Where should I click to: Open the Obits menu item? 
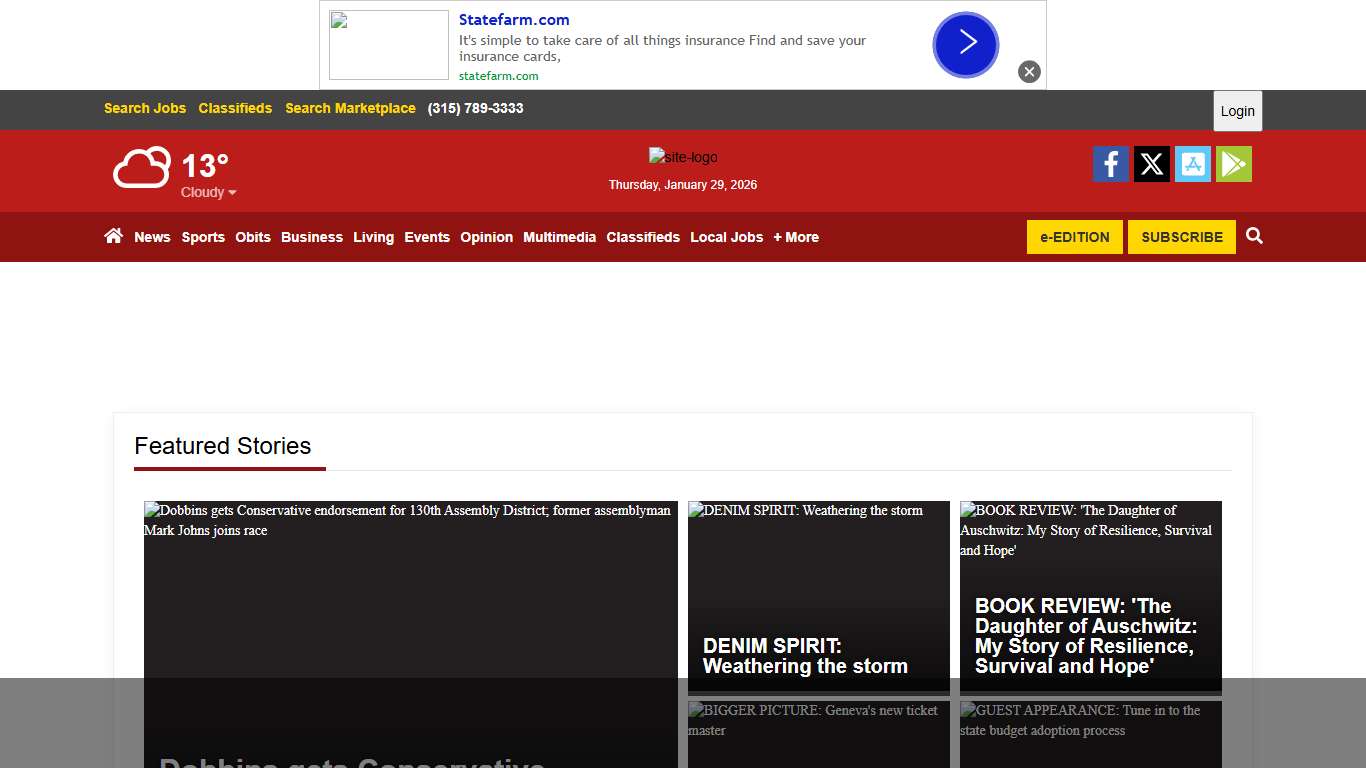click(253, 237)
